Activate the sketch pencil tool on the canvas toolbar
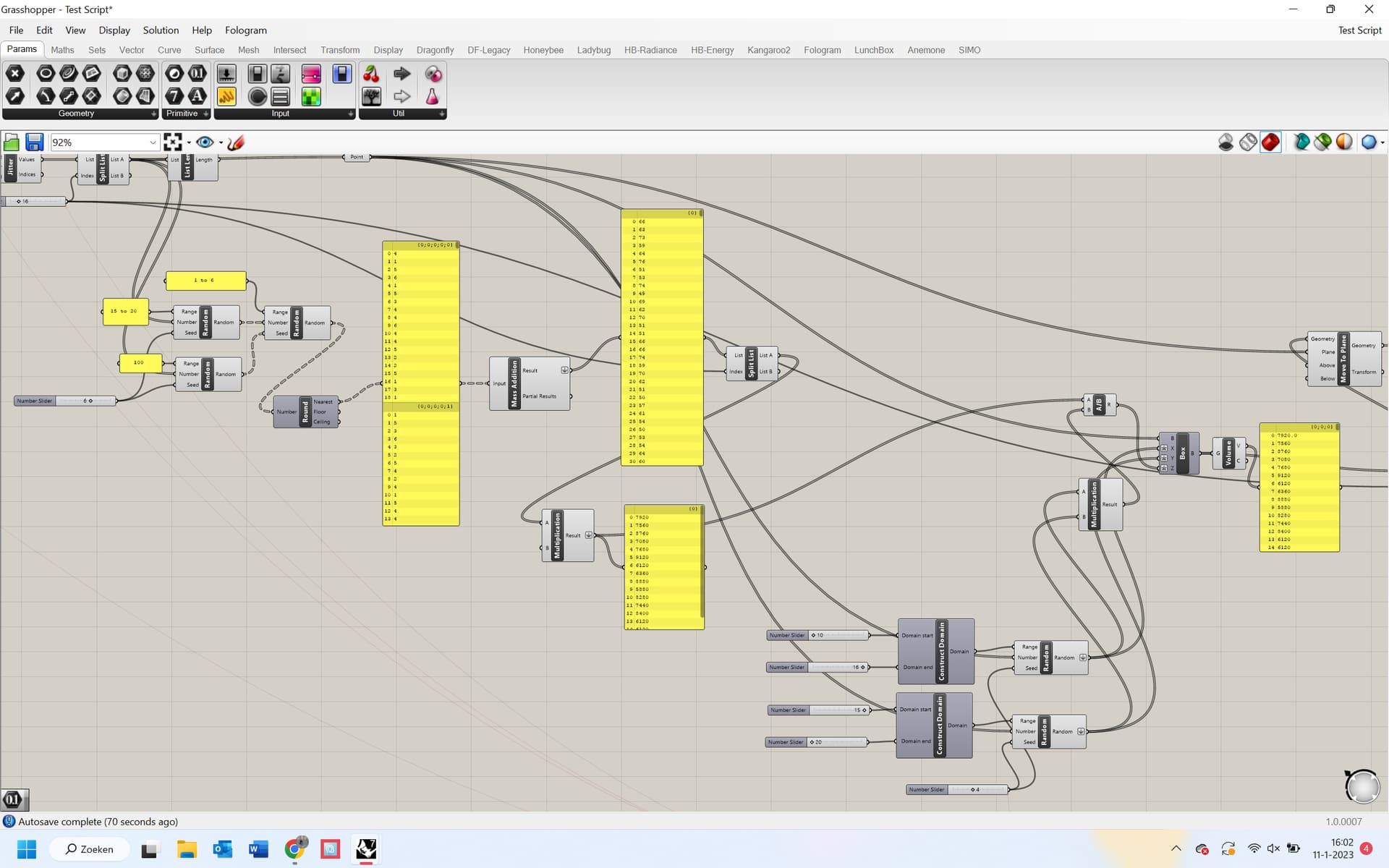 pos(236,142)
